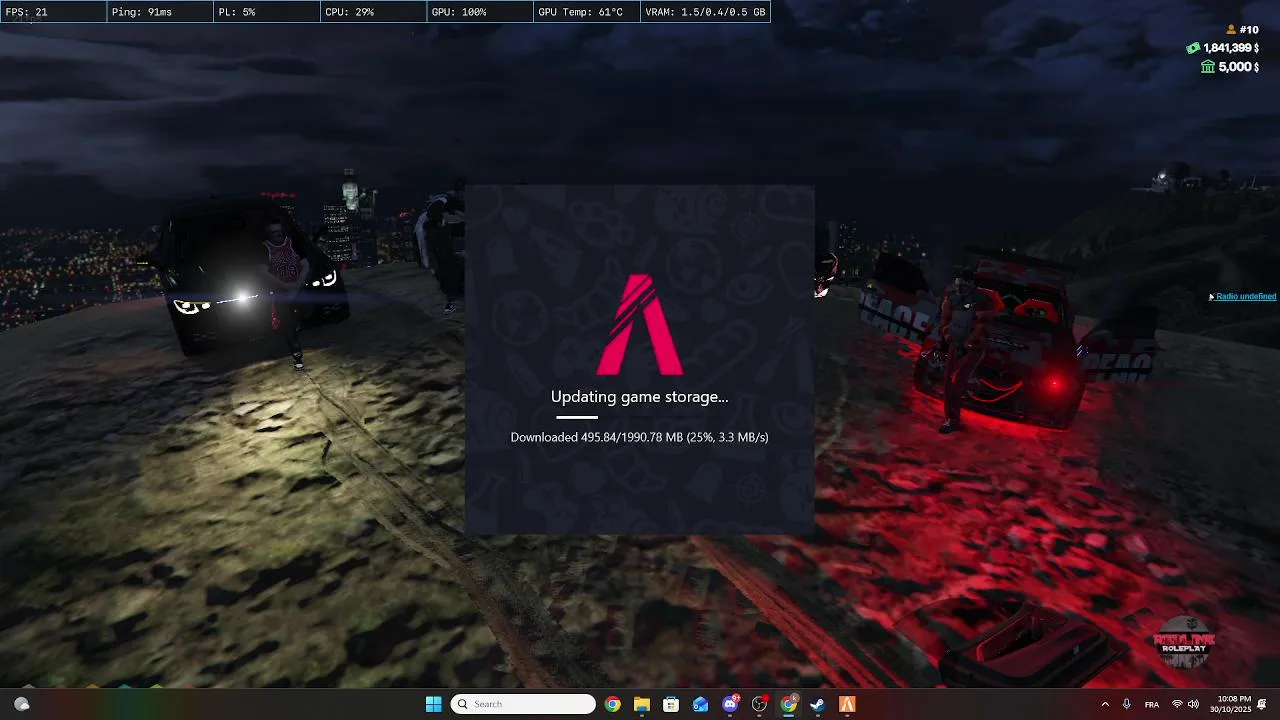The width and height of the screenshot is (1280, 720).
Task: Open Discord from the taskbar
Action: (730, 704)
